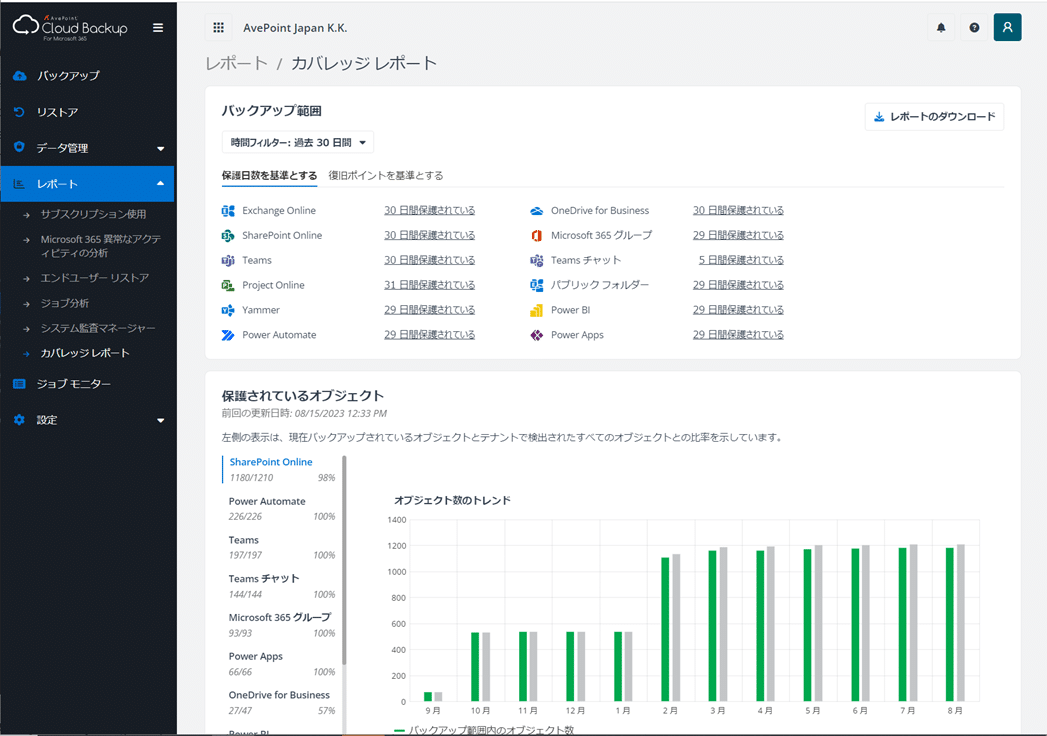Click the protected objects list scrollbar

click(345, 560)
